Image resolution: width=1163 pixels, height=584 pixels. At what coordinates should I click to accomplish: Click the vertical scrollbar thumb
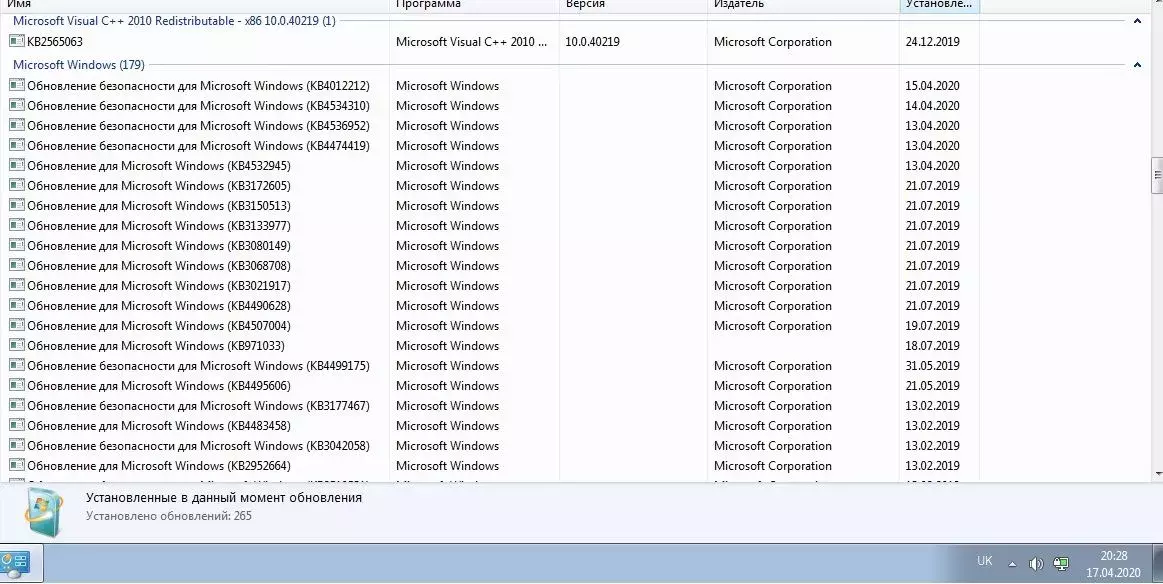[x=1157, y=175]
